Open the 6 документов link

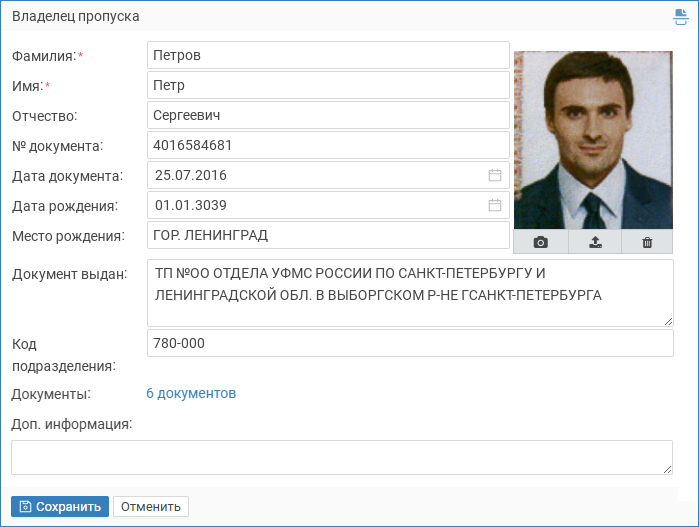click(191, 393)
